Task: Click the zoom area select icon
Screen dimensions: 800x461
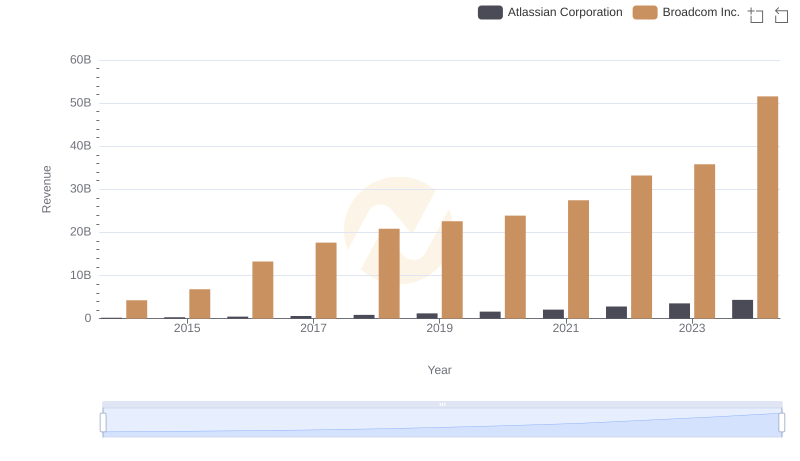Action: click(x=756, y=14)
